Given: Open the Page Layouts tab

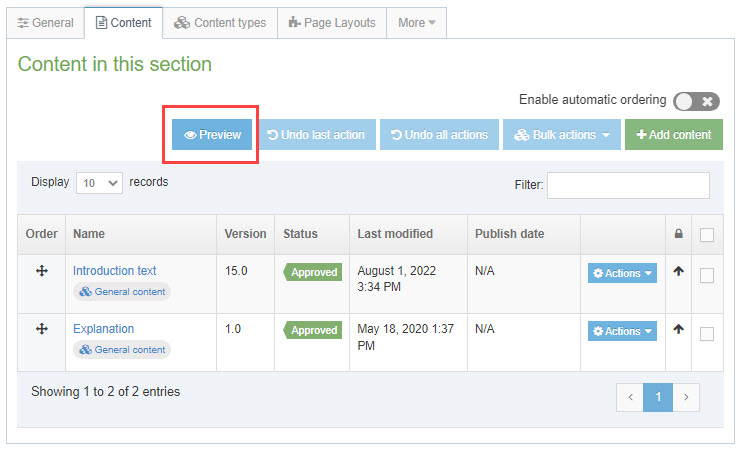Looking at the screenshot, I should click(332, 23).
